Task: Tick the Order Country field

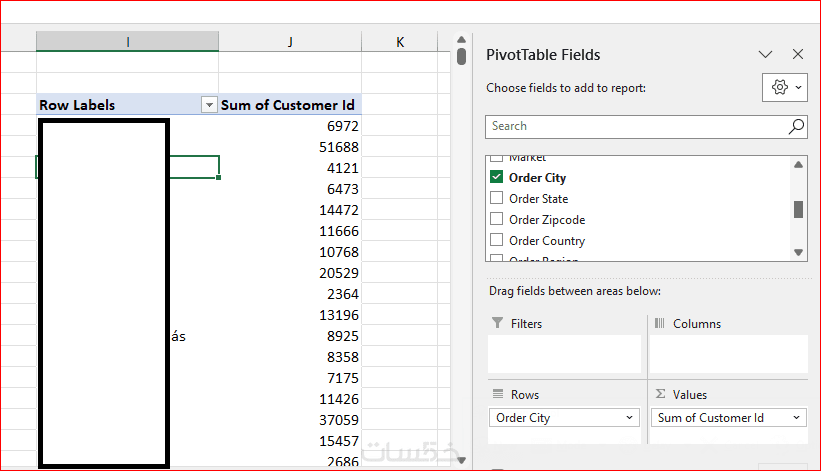Action: (497, 241)
